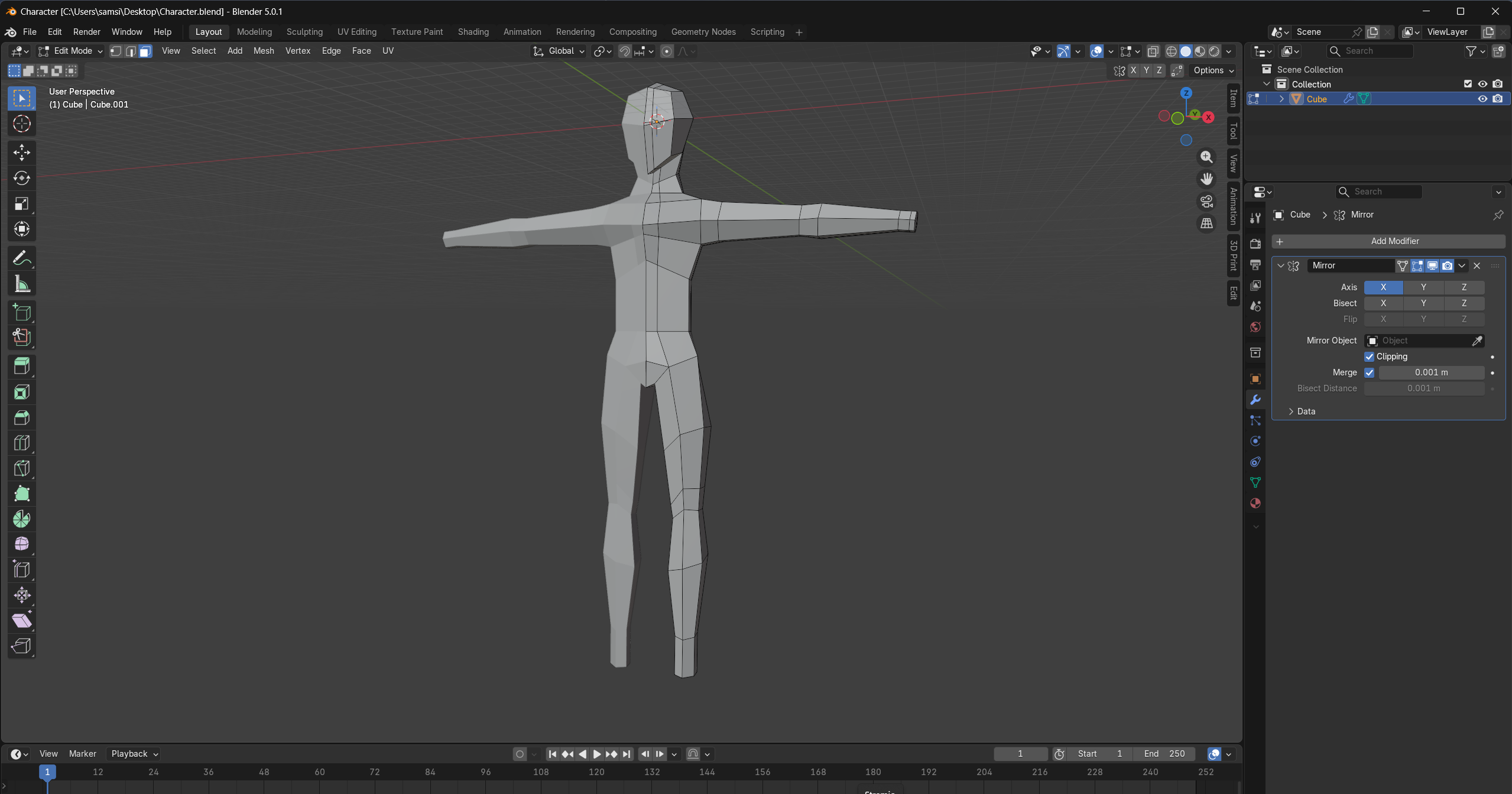This screenshot has height=794, width=1512.
Task: Open the Modifiers wrench properties tab
Action: [x=1255, y=400]
